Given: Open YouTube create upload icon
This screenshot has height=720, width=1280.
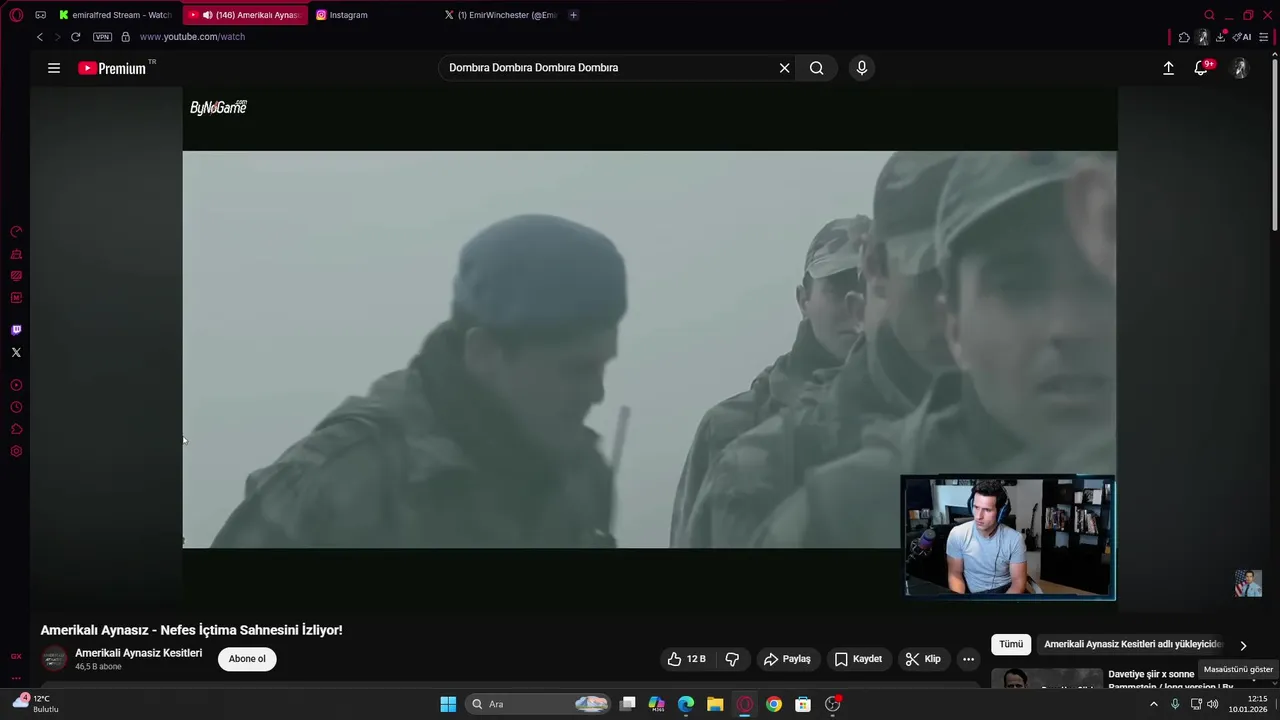Looking at the screenshot, I should [x=1168, y=68].
